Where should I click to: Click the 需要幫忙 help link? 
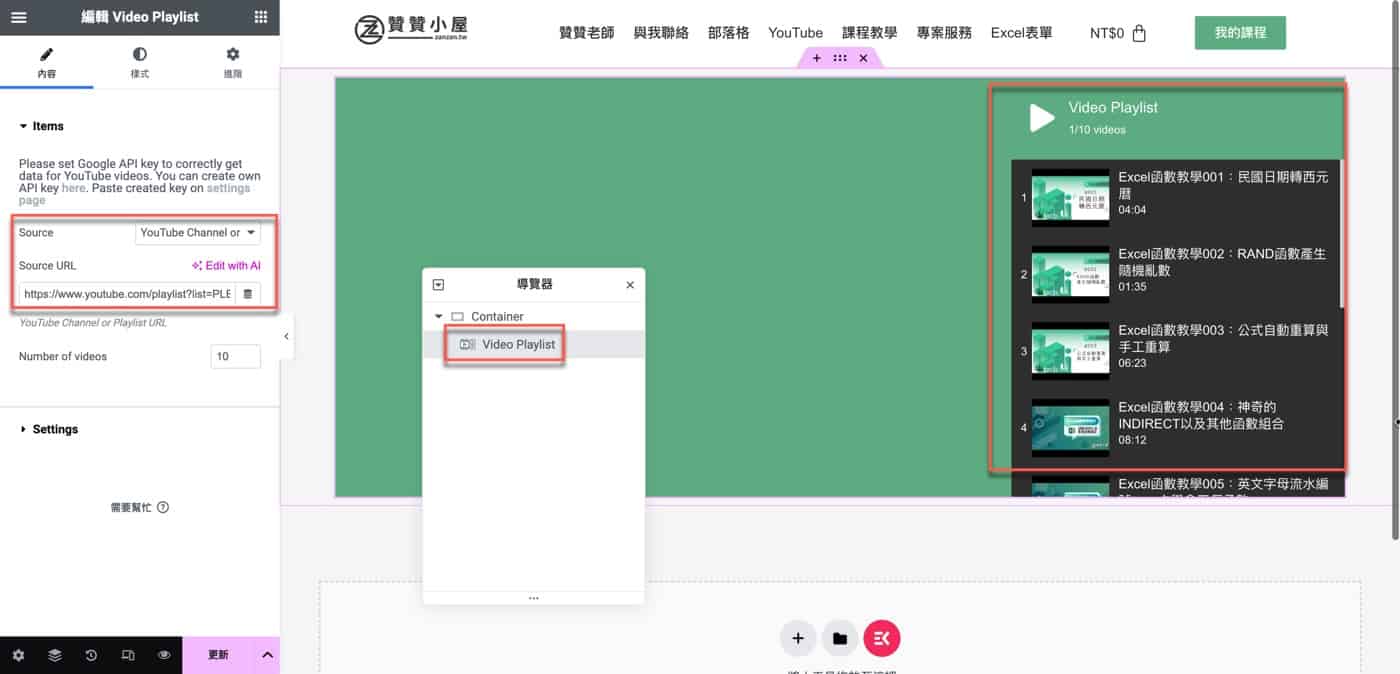point(139,507)
